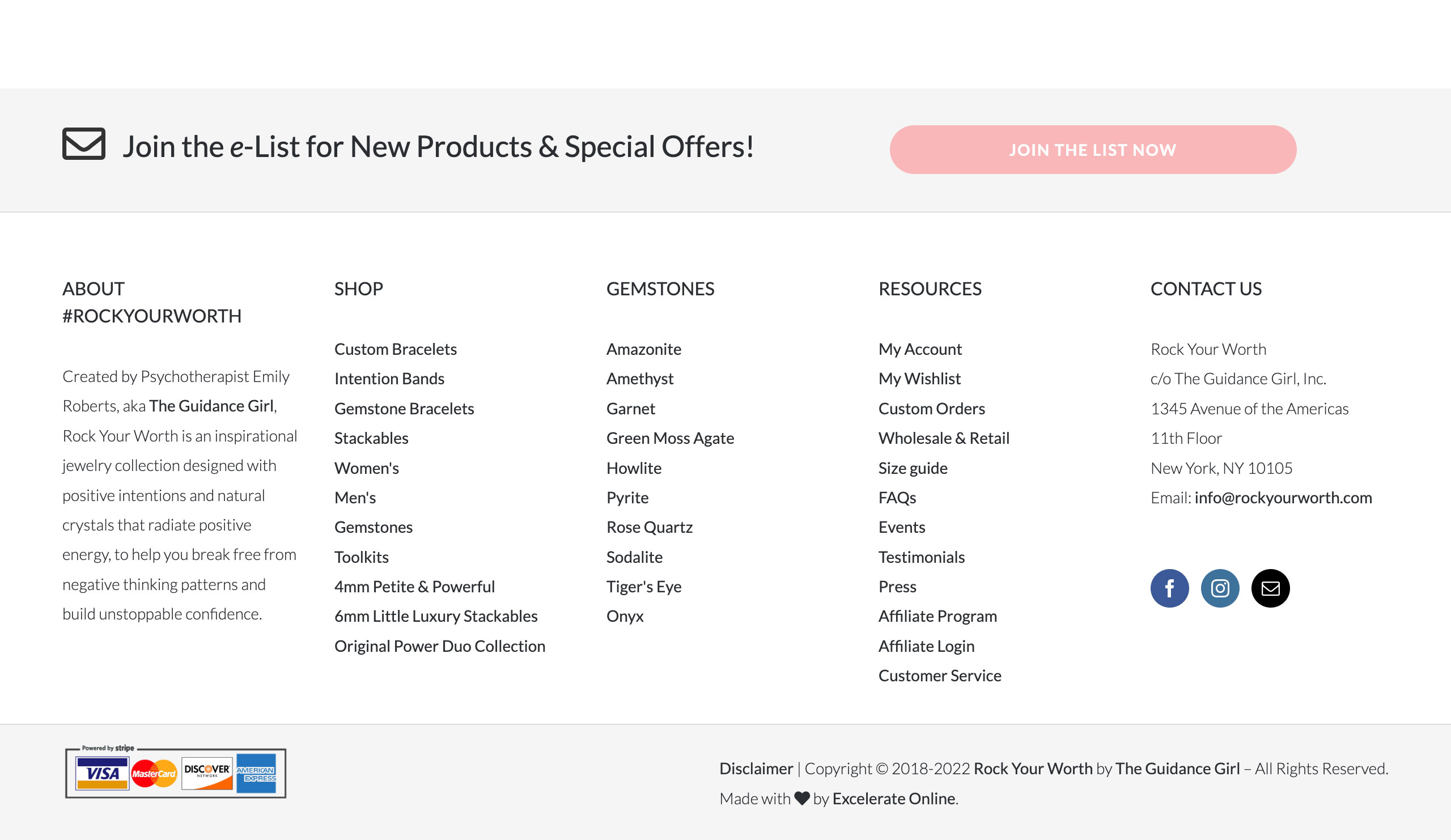Open My Wishlist under Resources
1451x840 pixels.
pos(919,378)
